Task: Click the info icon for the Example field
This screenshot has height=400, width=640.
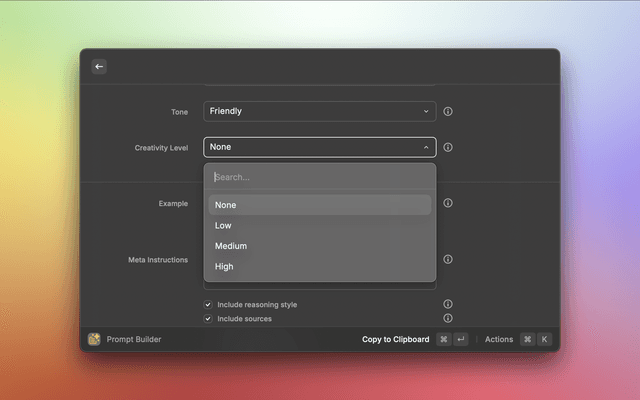Action: coord(448,203)
